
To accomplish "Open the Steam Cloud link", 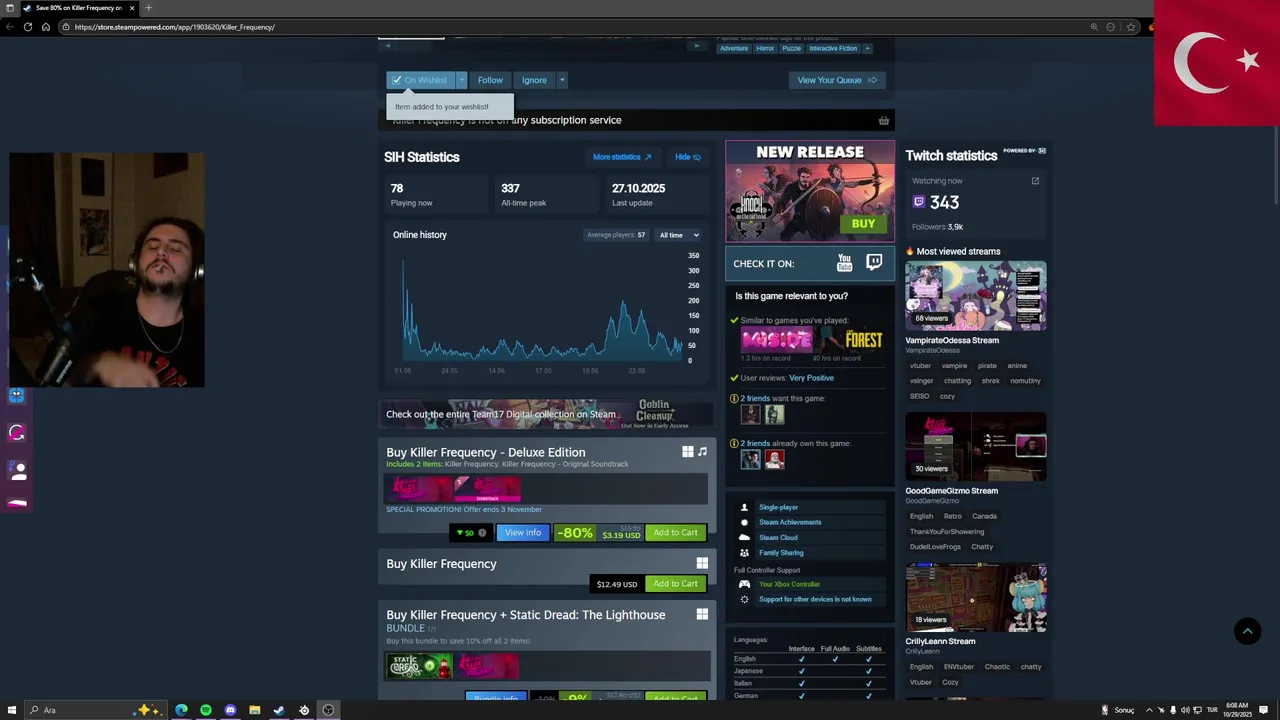I will (x=778, y=537).
